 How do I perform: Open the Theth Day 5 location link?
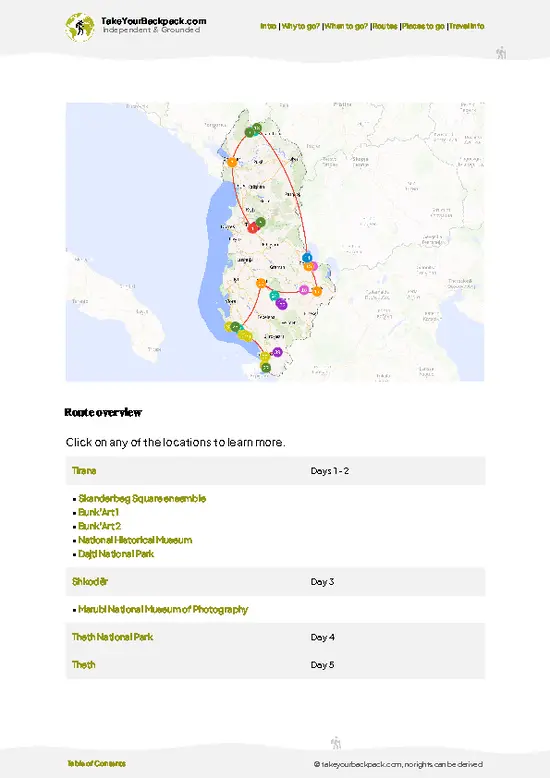83,665
